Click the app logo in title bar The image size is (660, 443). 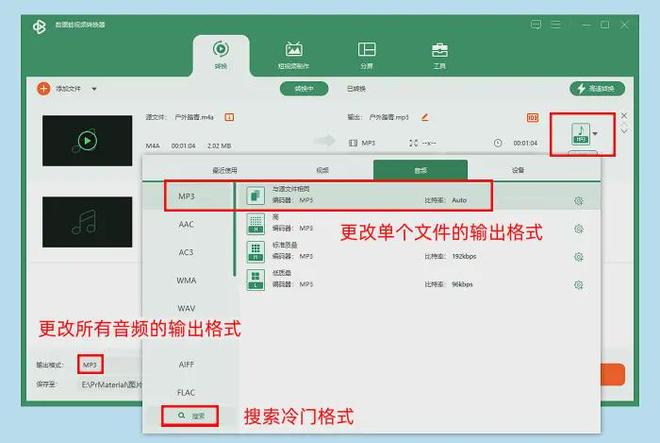click(39, 27)
